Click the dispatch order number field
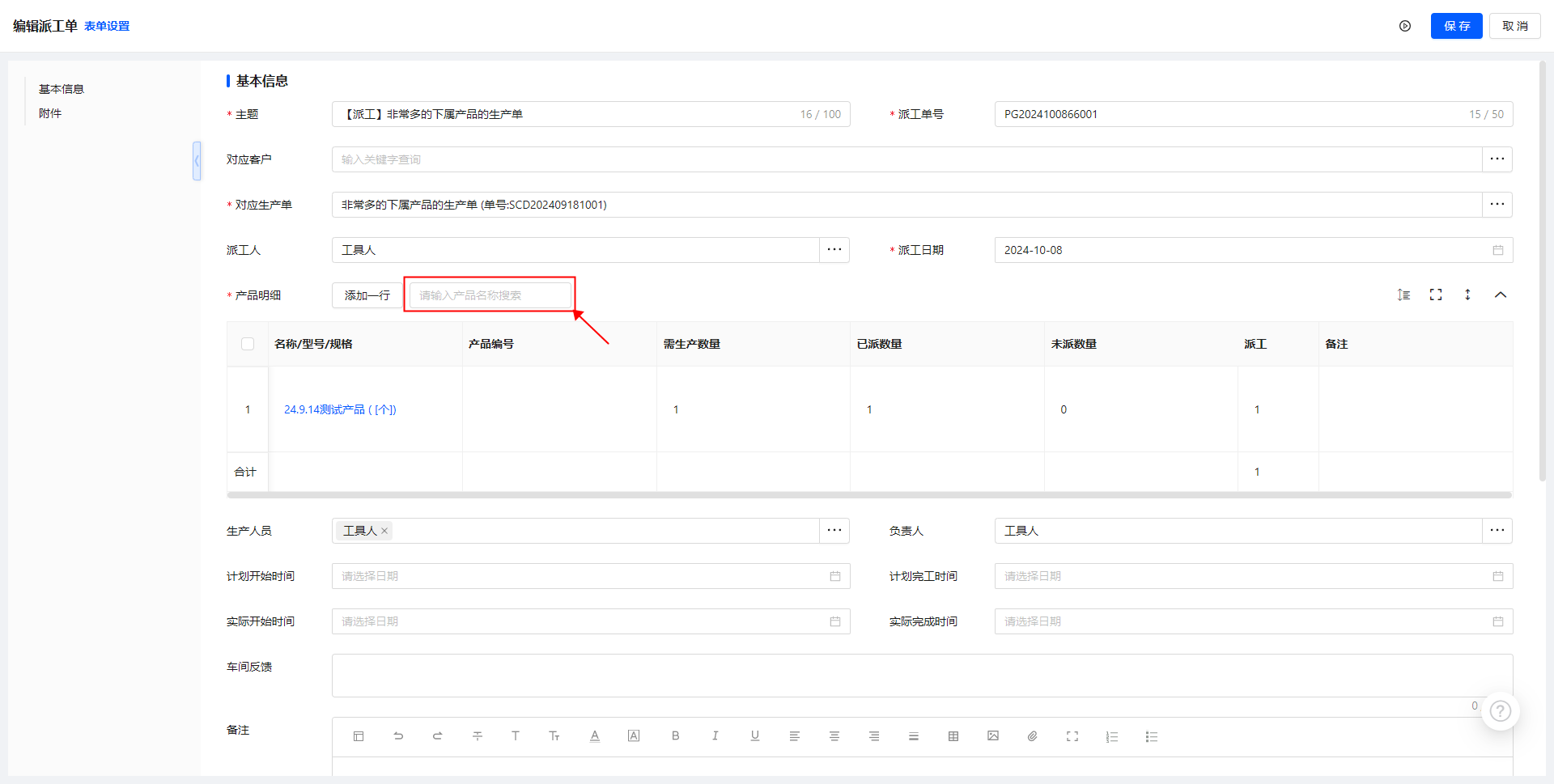 point(1254,114)
